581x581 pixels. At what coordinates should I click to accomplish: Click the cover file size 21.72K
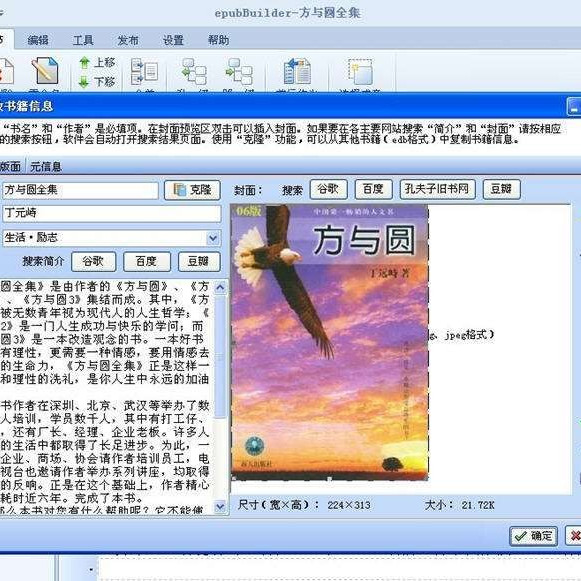[x=478, y=505]
